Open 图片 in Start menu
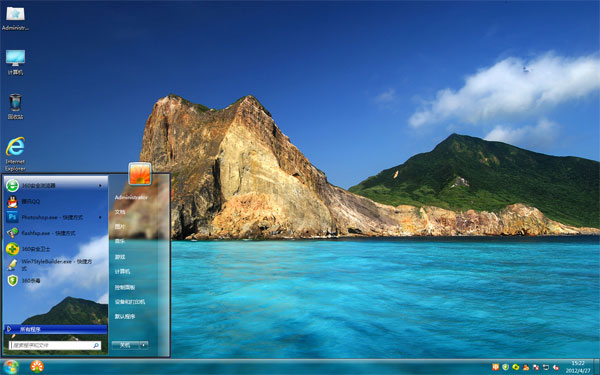 [120, 227]
